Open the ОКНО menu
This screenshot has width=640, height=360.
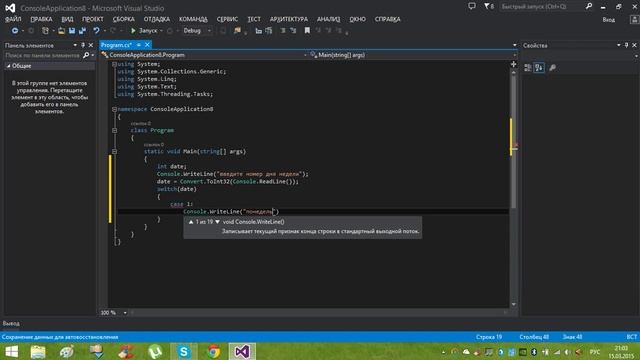(358, 19)
